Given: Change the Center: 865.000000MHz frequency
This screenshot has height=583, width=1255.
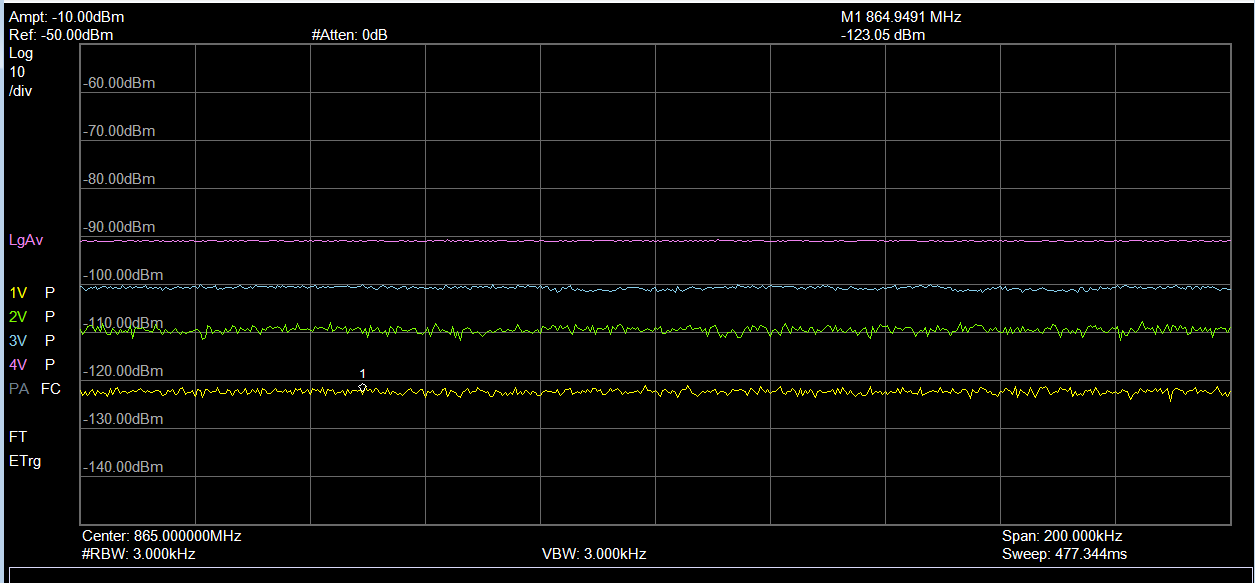Looking at the screenshot, I should (161, 536).
